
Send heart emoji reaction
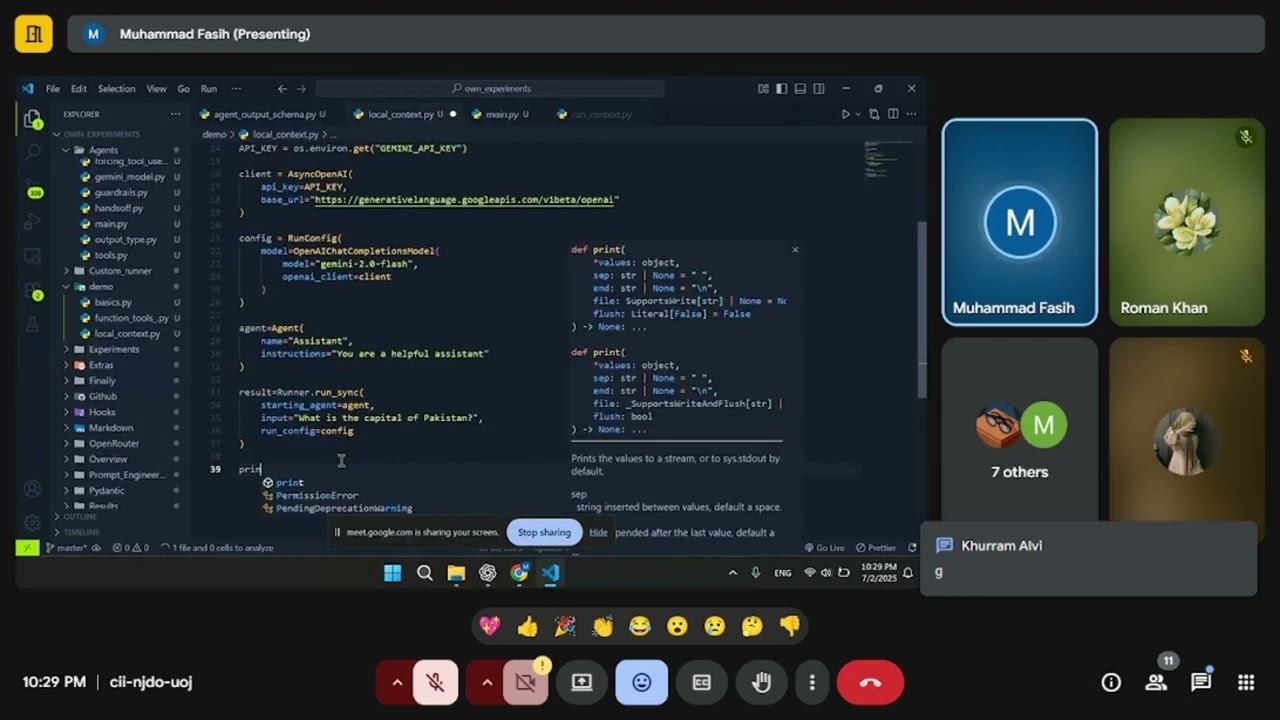click(490, 626)
